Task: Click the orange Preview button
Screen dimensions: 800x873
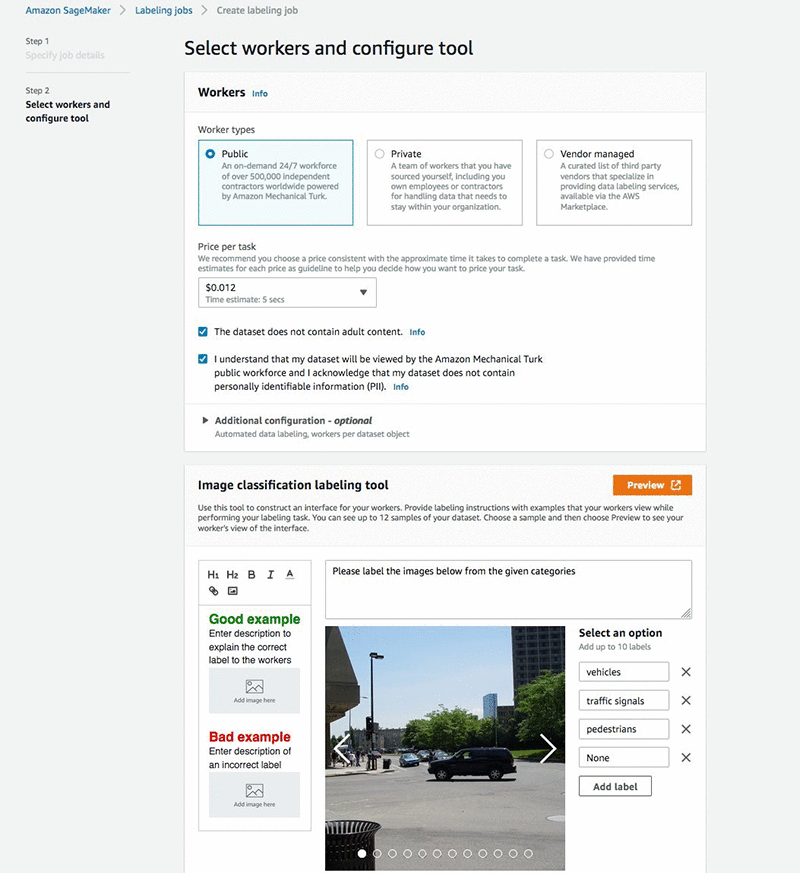Action: point(652,485)
